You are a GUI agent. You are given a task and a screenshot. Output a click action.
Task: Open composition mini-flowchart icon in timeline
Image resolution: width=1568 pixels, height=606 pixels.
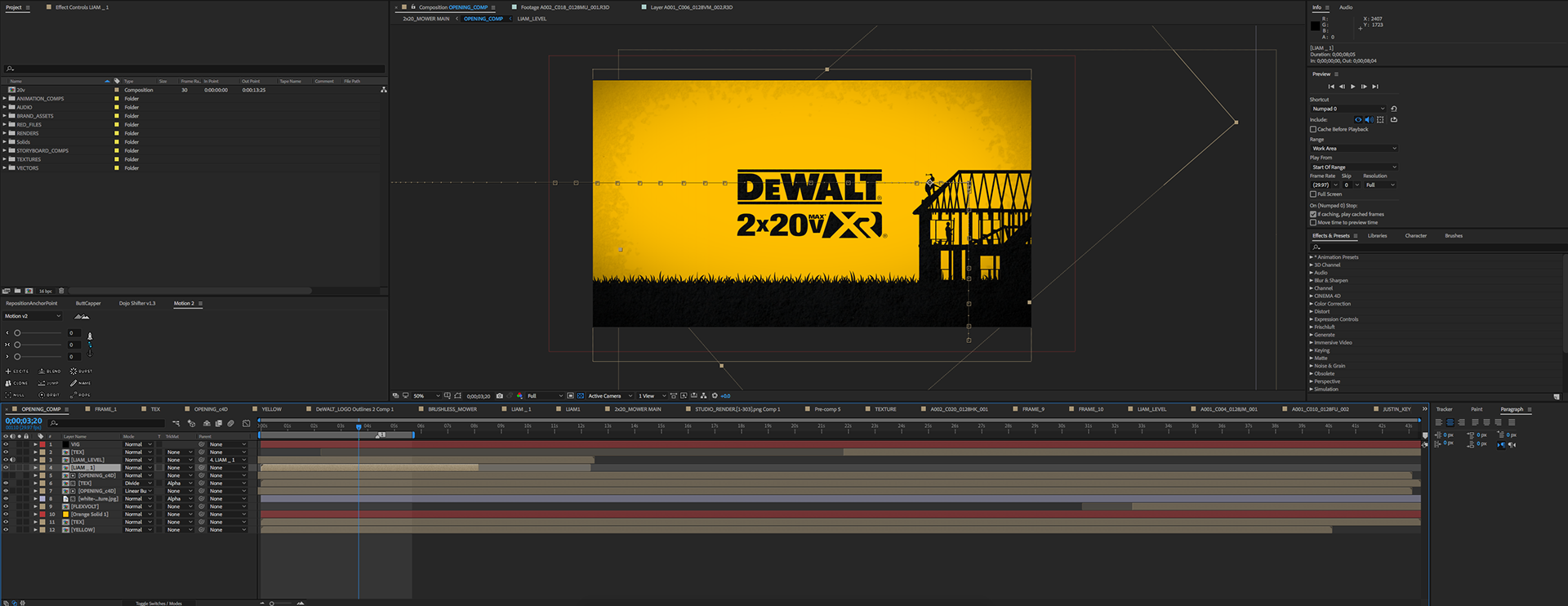176,423
